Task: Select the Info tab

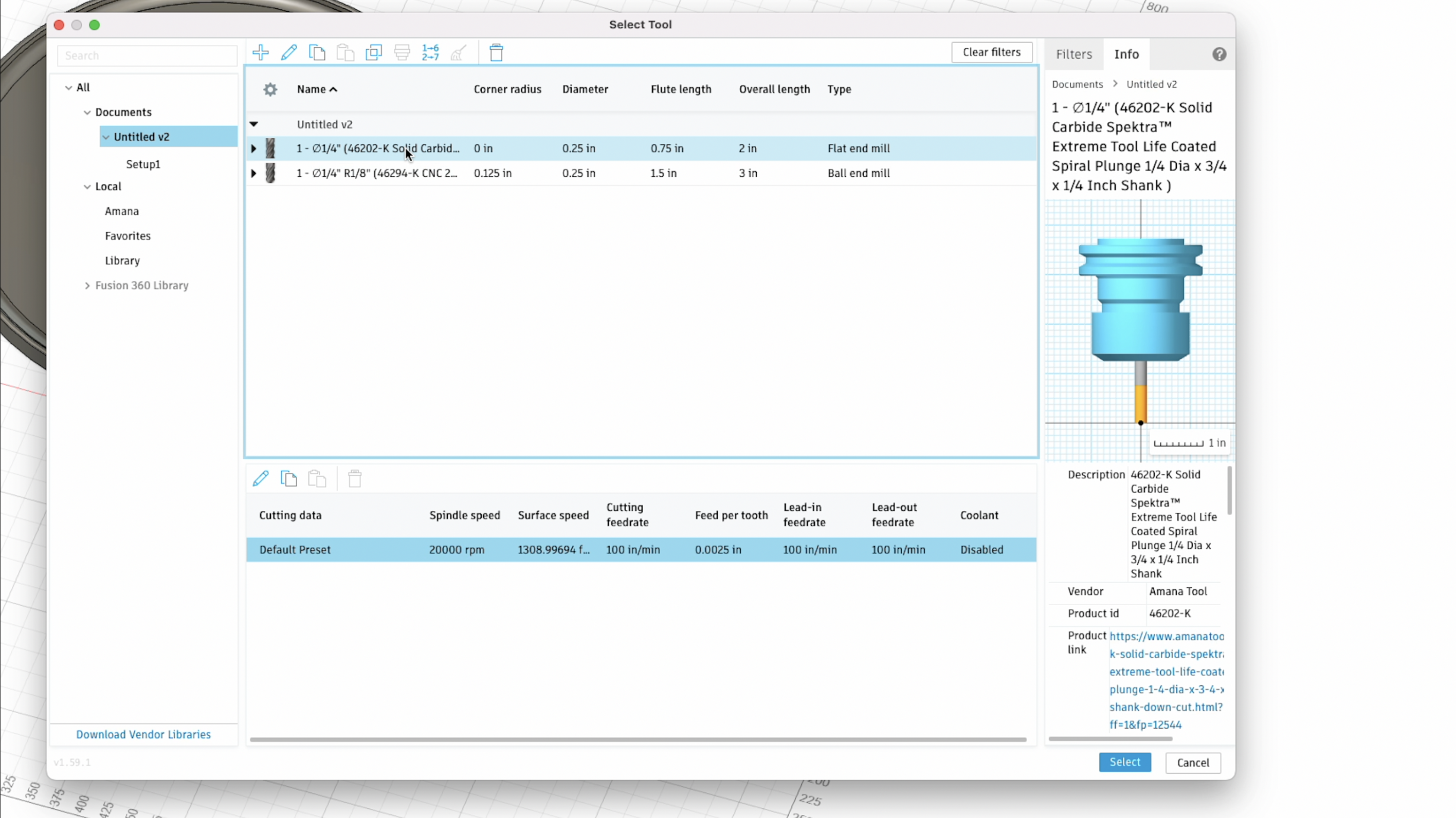Action: point(1126,54)
